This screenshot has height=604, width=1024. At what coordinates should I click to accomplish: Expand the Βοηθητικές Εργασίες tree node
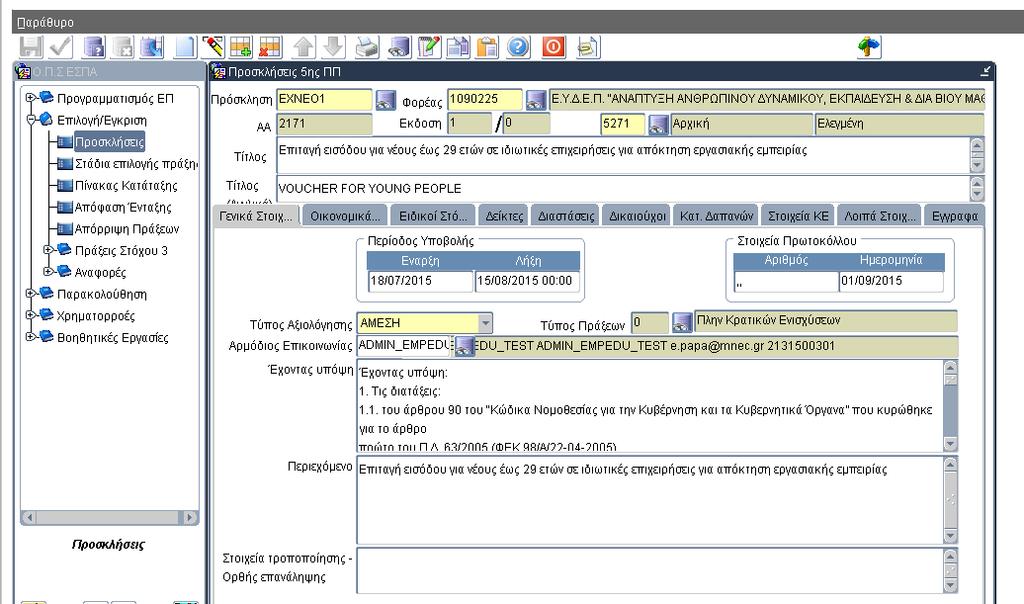30,337
